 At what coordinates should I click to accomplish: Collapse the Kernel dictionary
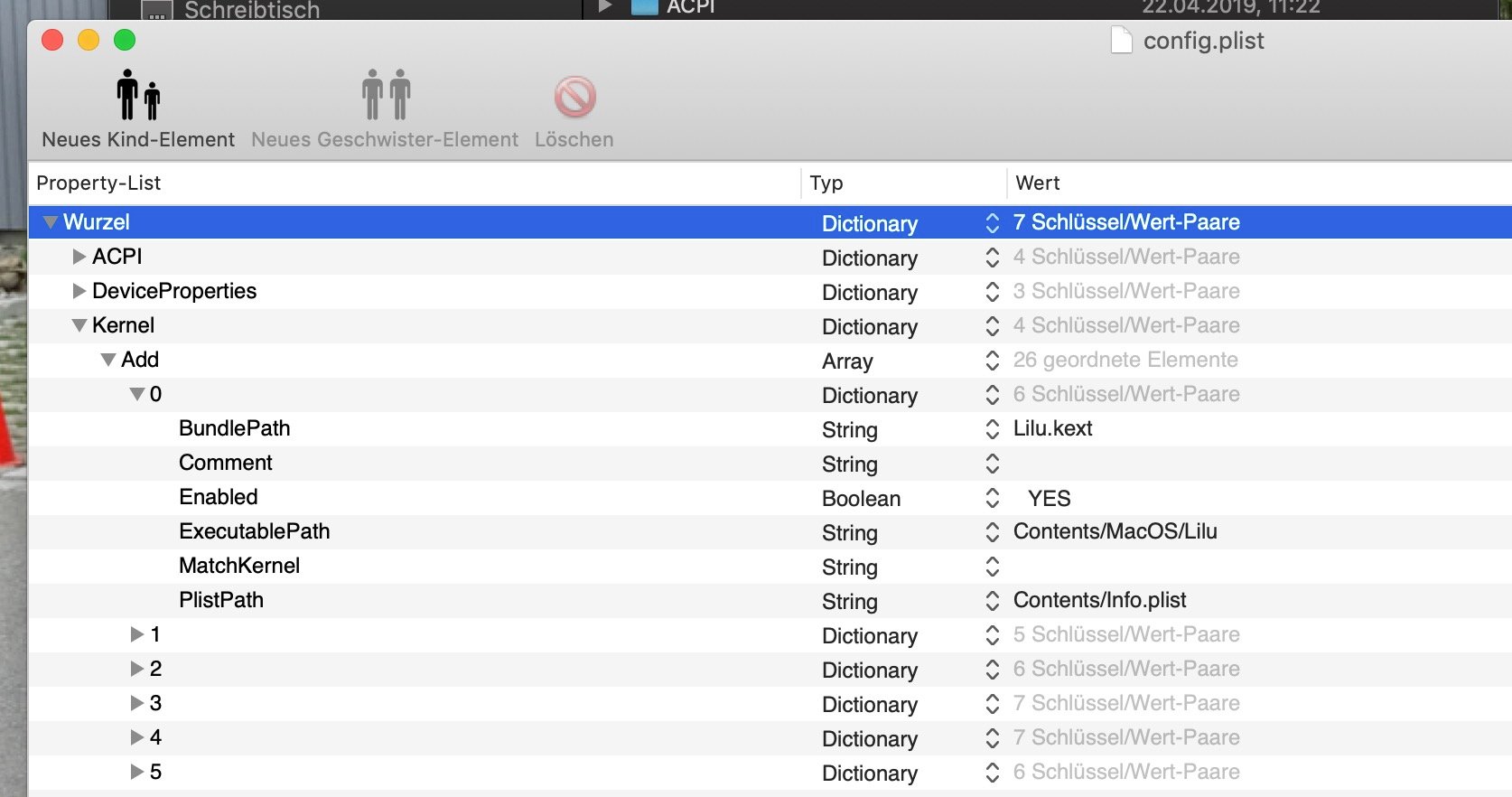pos(79,325)
